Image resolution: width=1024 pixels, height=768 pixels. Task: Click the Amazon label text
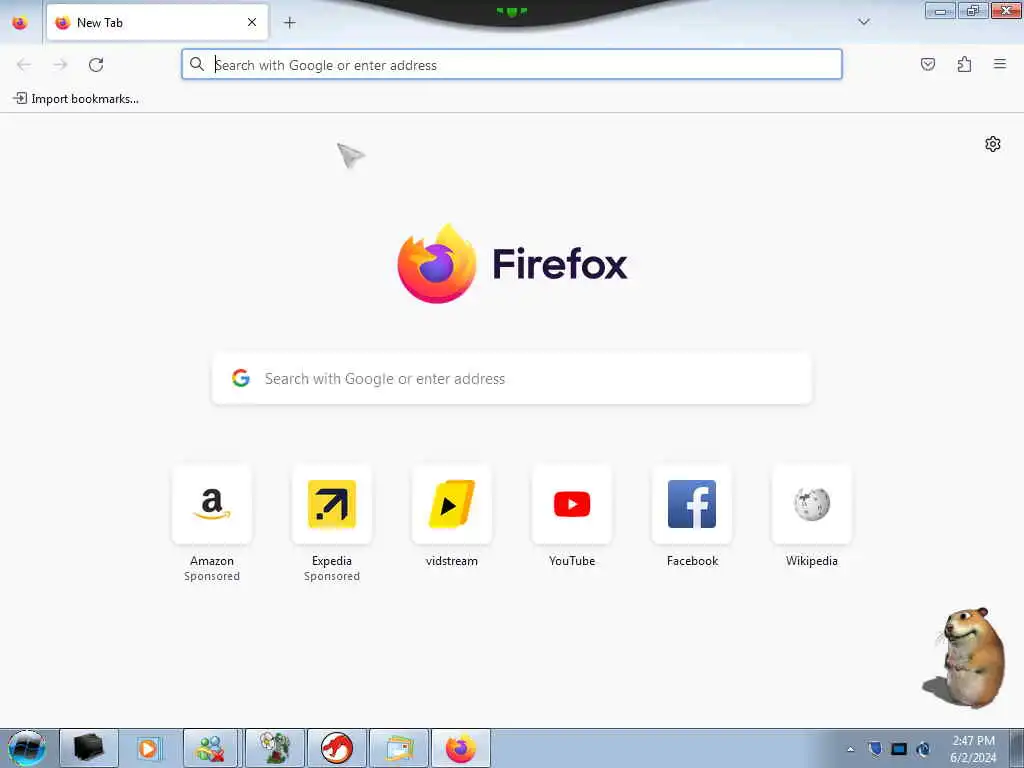click(212, 560)
